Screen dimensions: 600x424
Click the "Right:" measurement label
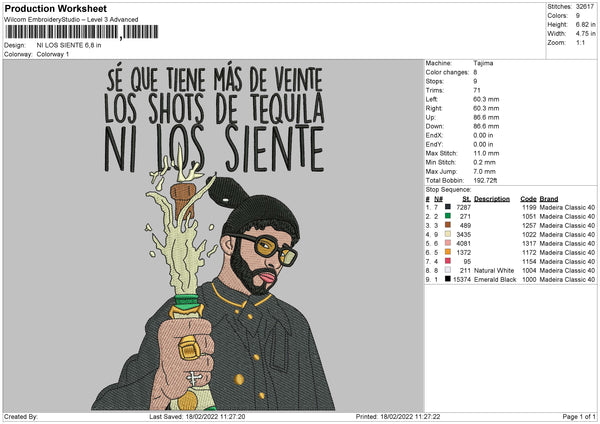[434, 108]
